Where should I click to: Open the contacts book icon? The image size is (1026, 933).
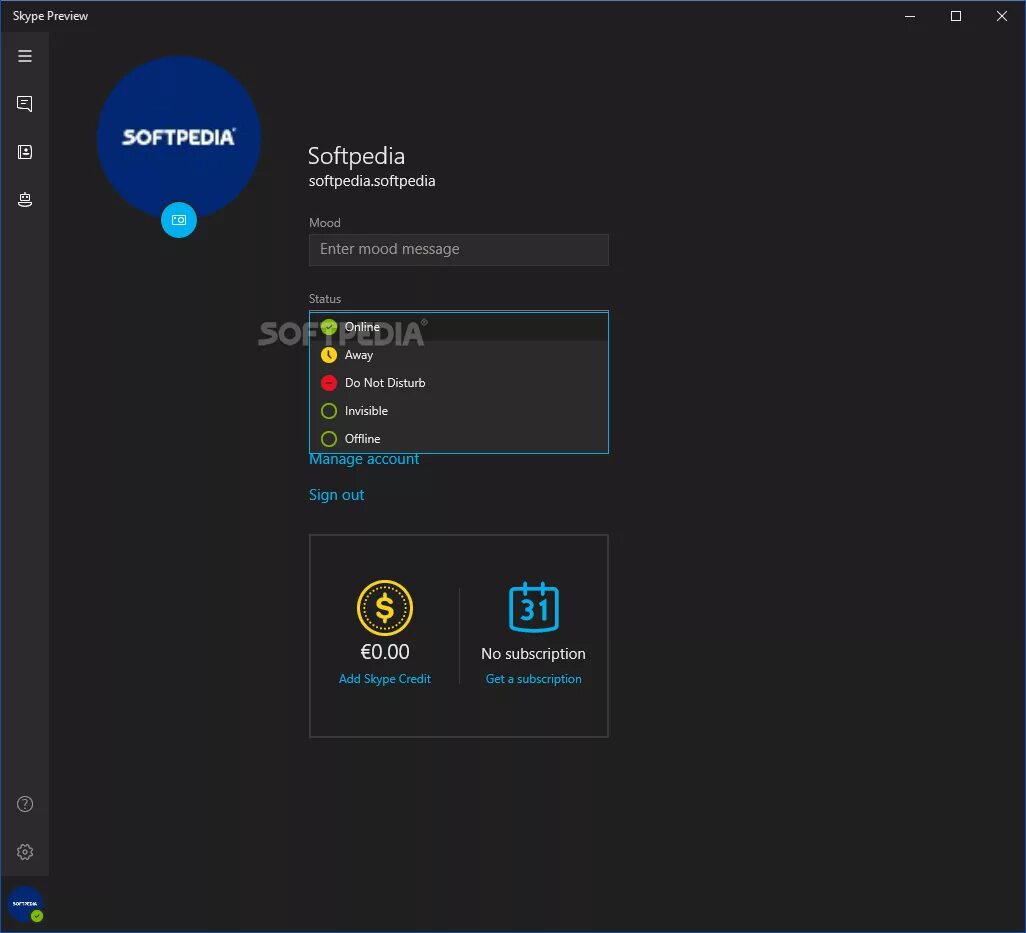point(25,152)
